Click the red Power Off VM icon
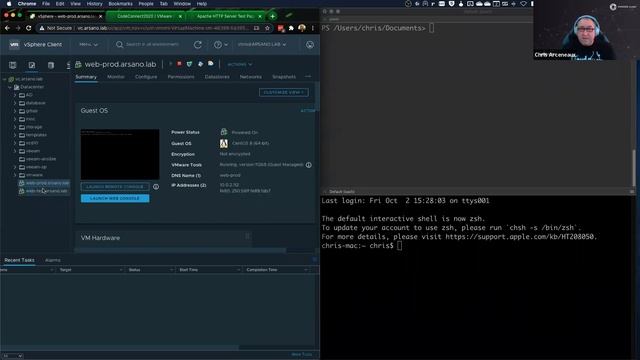Screen dimensions: 640x360 click(179, 64)
